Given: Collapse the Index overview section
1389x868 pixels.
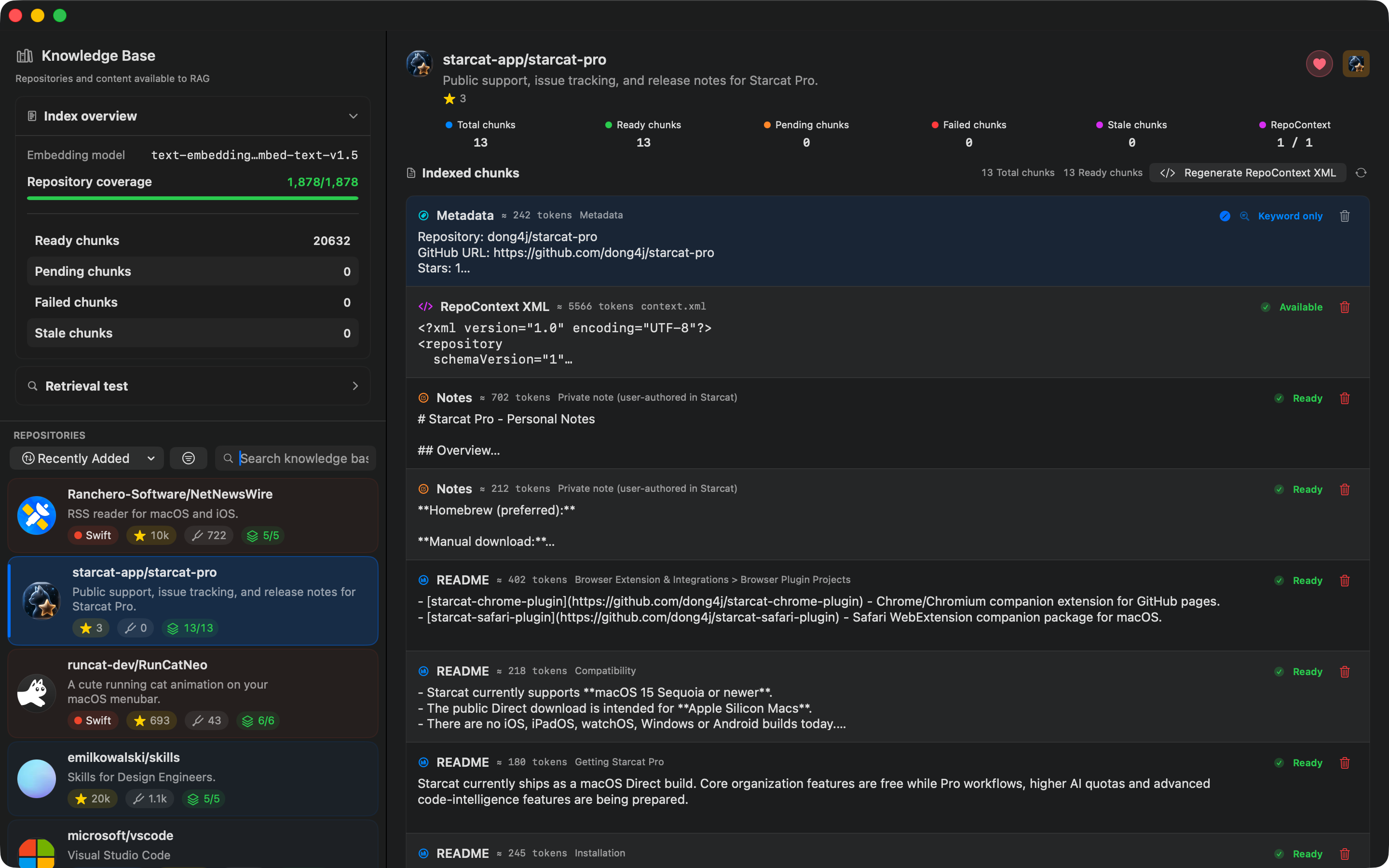Looking at the screenshot, I should tap(353, 116).
